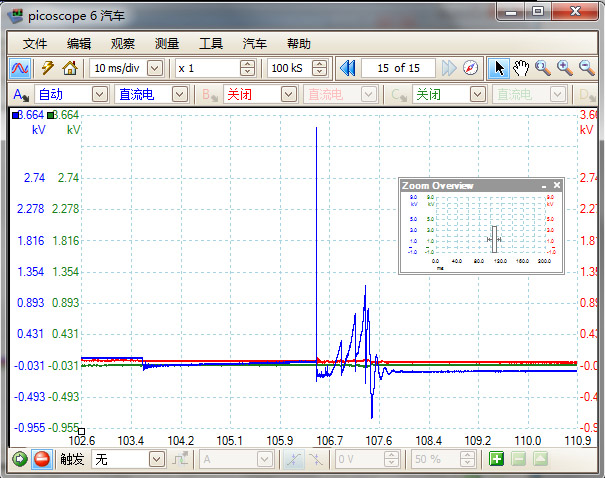Click the zoom in magnifier icon
Image resolution: width=605 pixels, height=478 pixels.
(x=564, y=68)
